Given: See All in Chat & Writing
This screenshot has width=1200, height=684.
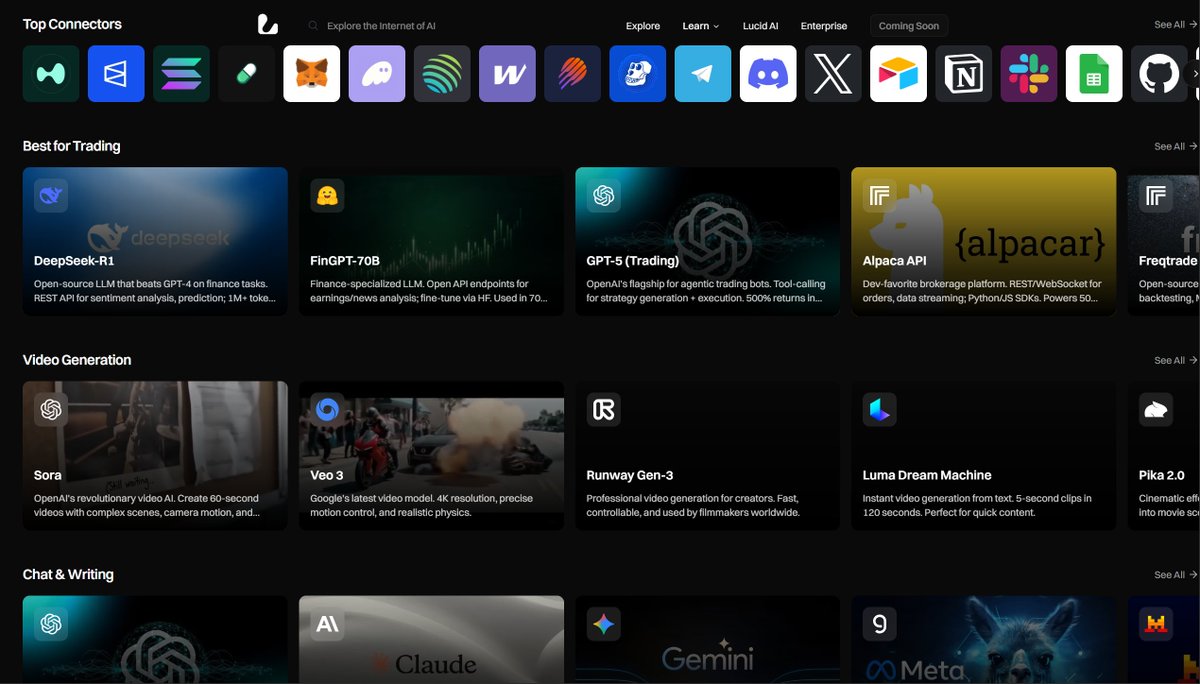Looking at the screenshot, I should [x=1175, y=575].
